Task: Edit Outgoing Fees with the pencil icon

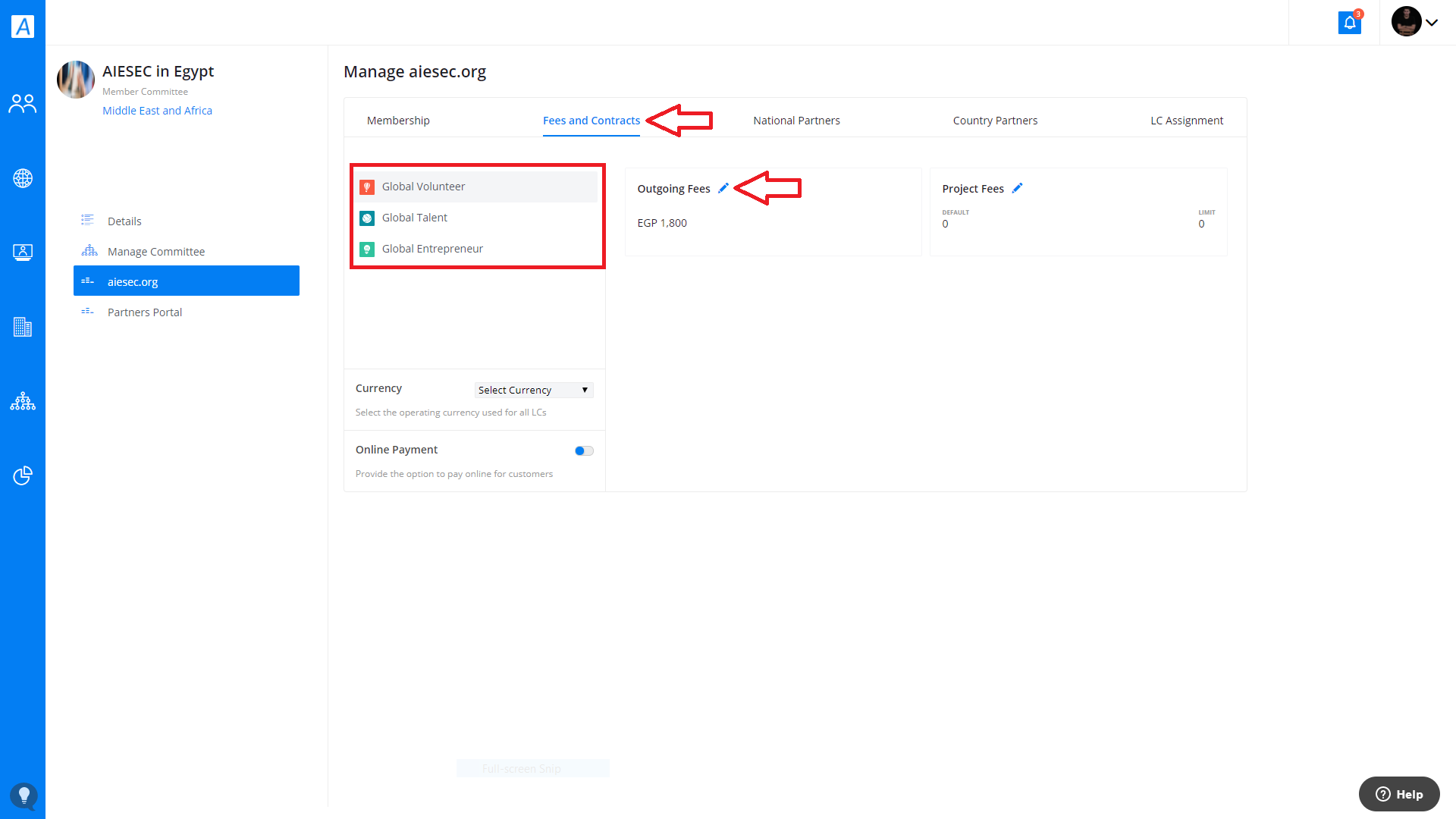Action: [723, 188]
